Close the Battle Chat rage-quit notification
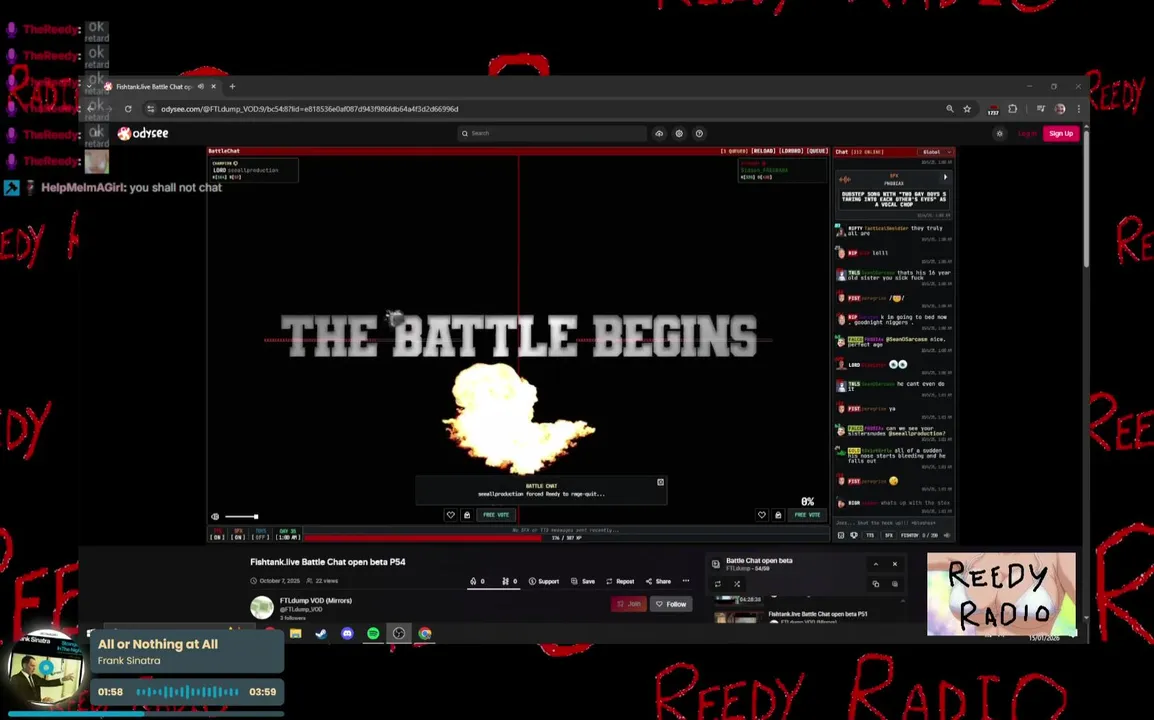Screen dimensions: 1154x720 pos(660,482)
